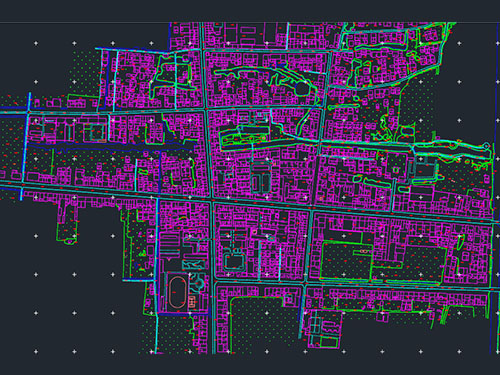The image size is (500, 375).
Task: Click inside the large green-bordered dotted field
Action: [x=345, y=261]
